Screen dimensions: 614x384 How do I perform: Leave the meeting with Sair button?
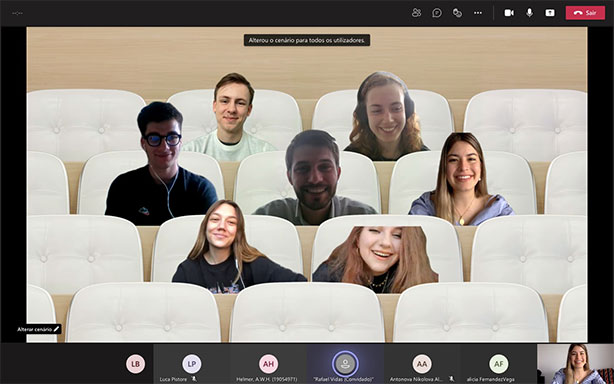click(x=585, y=13)
